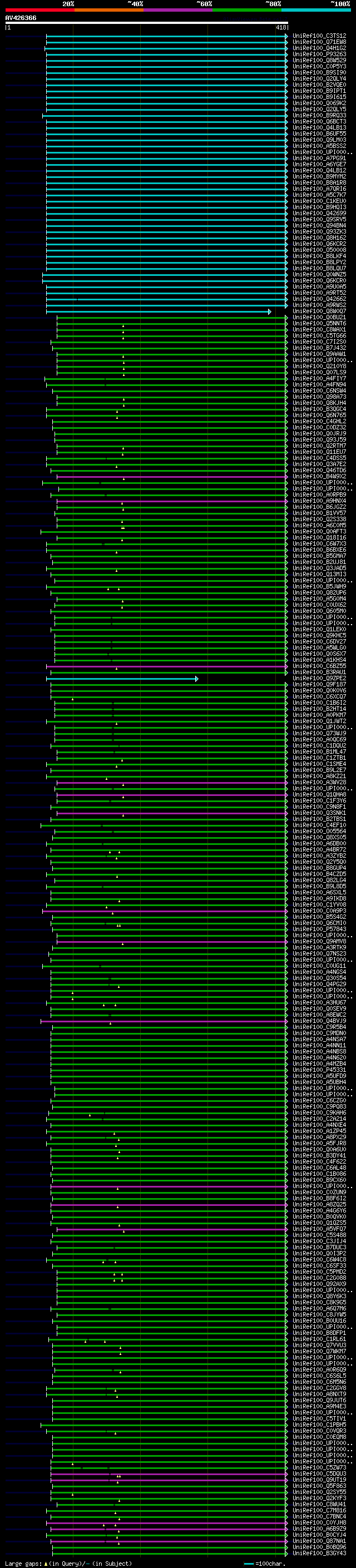Screen dimensions: 356x1568
Task: Select the UniRef100_Q9UT19 label
Action: (319, 1479)
